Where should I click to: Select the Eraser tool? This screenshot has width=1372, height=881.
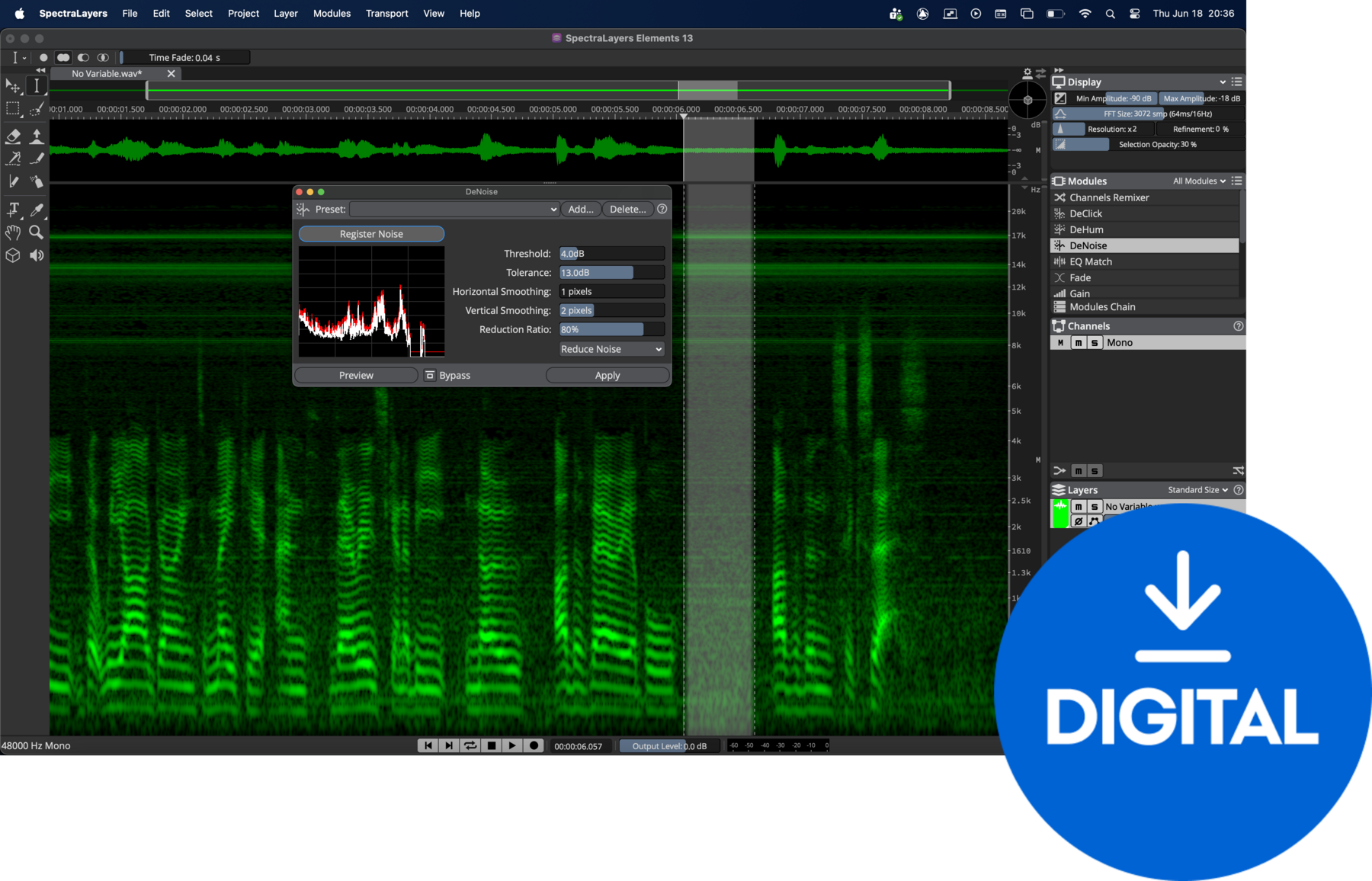point(13,136)
